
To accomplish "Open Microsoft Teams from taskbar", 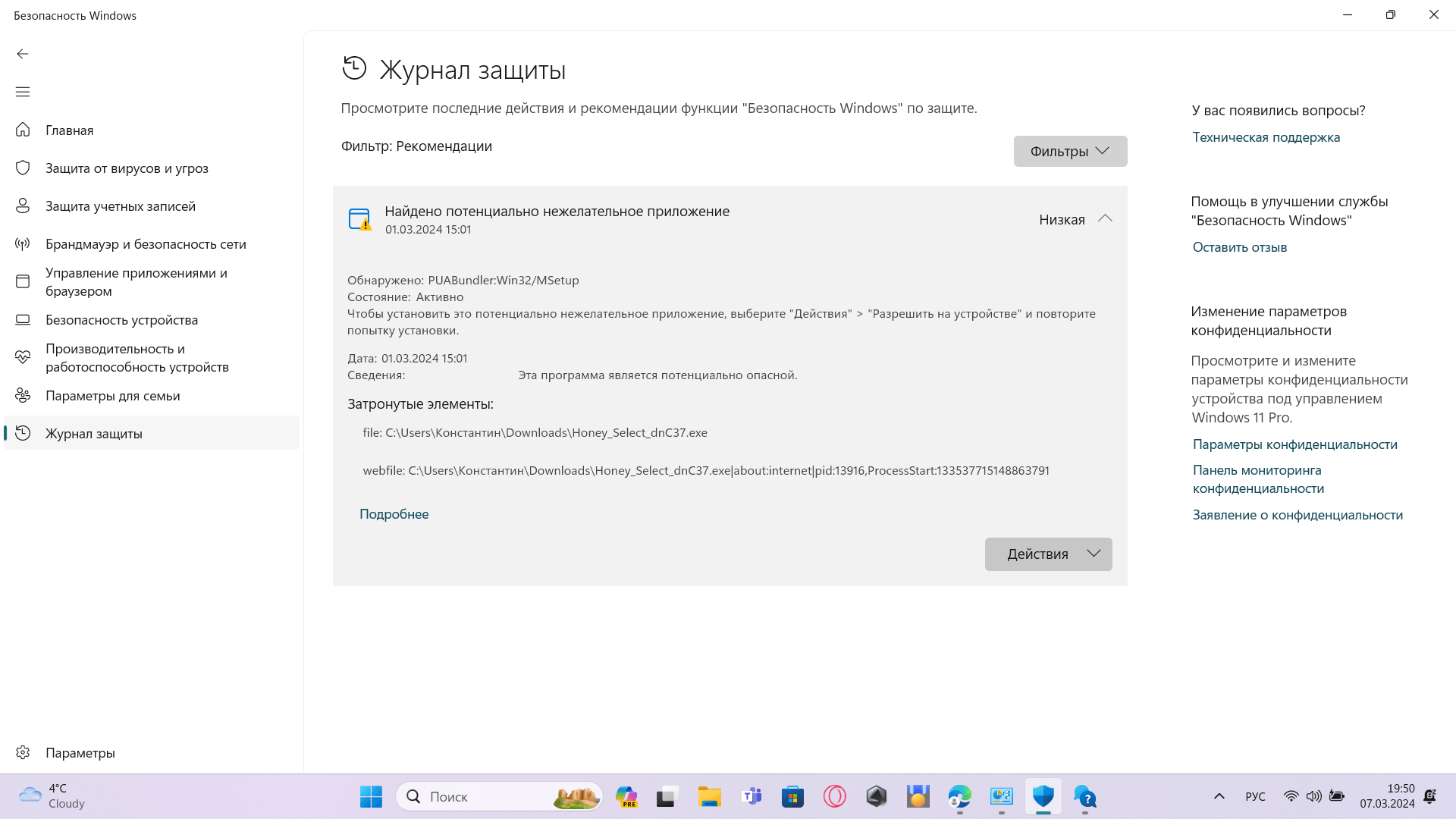I will (x=752, y=797).
